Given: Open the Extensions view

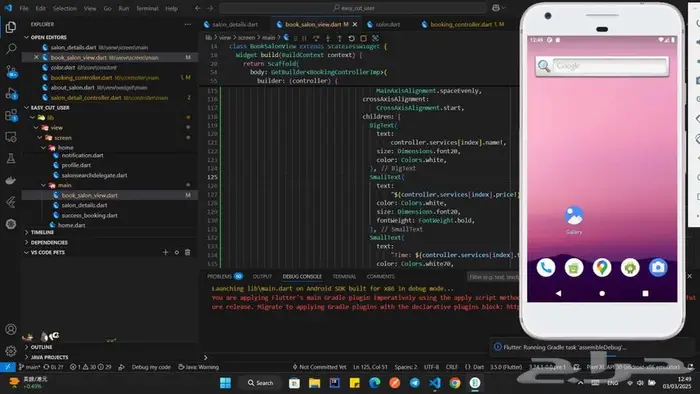Looking at the screenshot, I should click(11, 115).
